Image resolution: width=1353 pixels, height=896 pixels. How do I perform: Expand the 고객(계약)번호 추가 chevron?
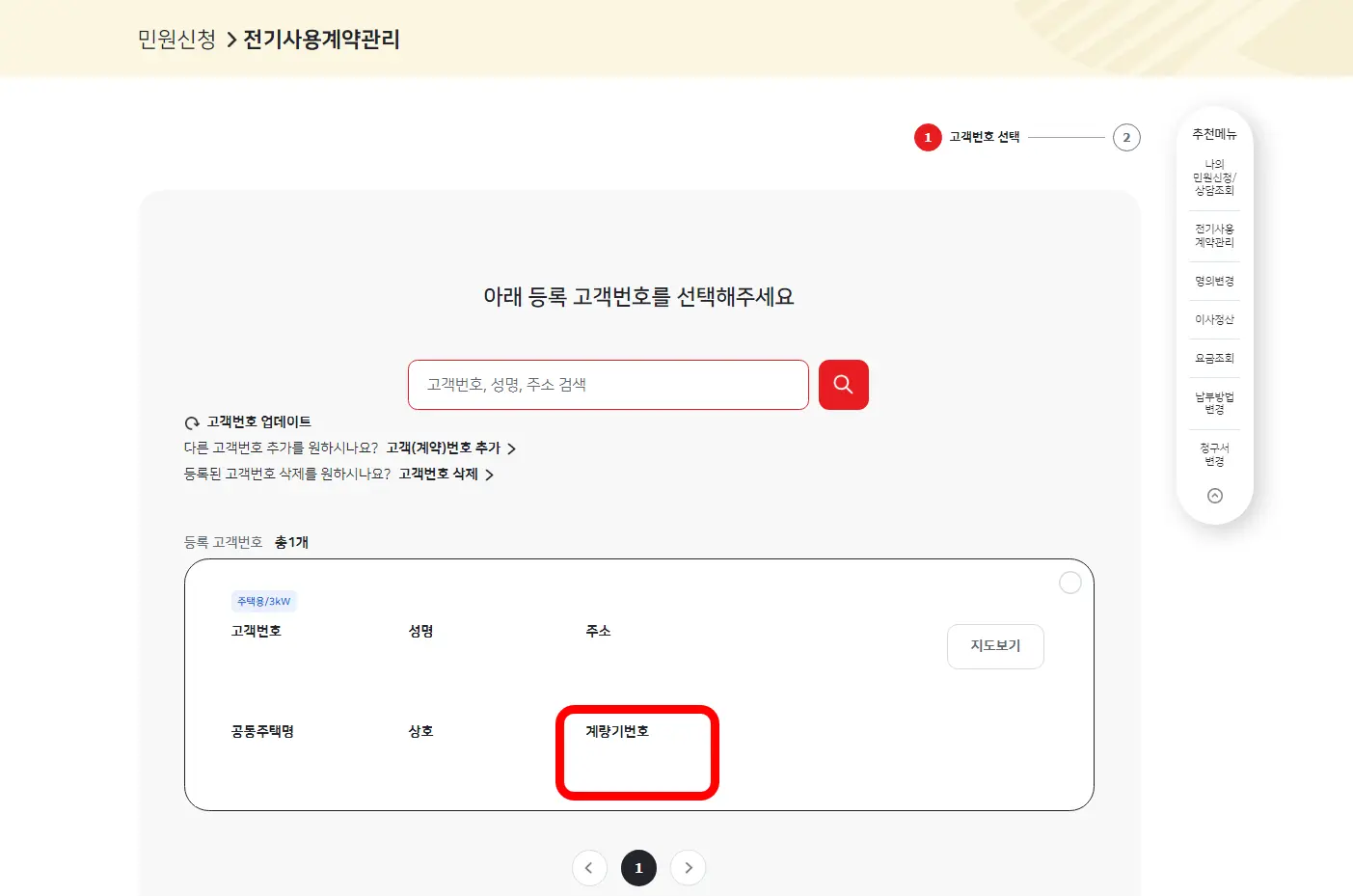[512, 448]
